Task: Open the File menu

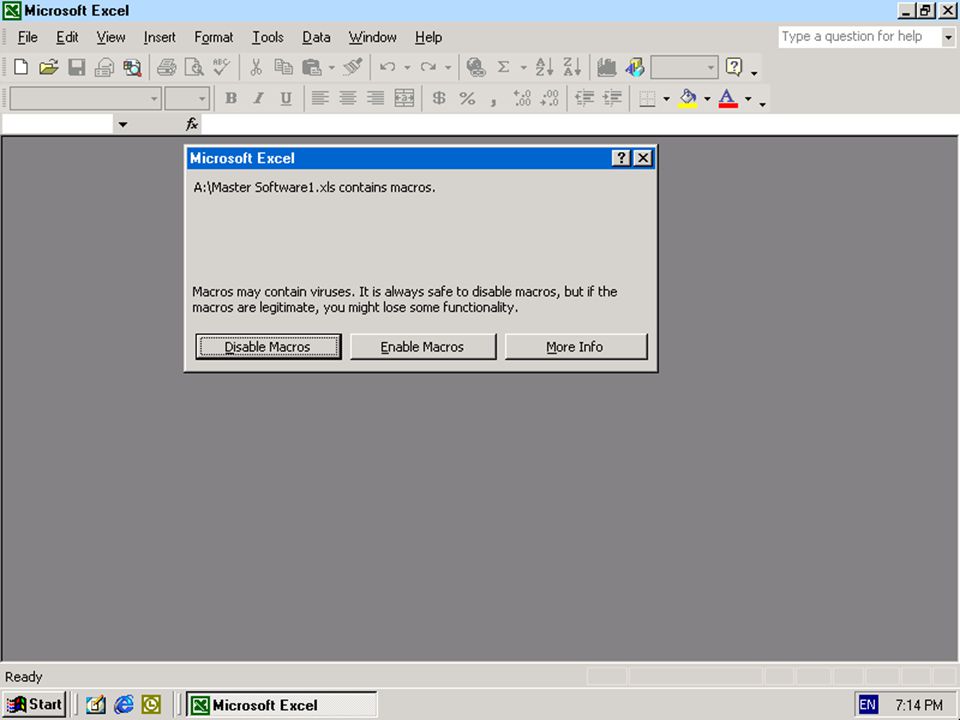Action: click(x=28, y=37)
